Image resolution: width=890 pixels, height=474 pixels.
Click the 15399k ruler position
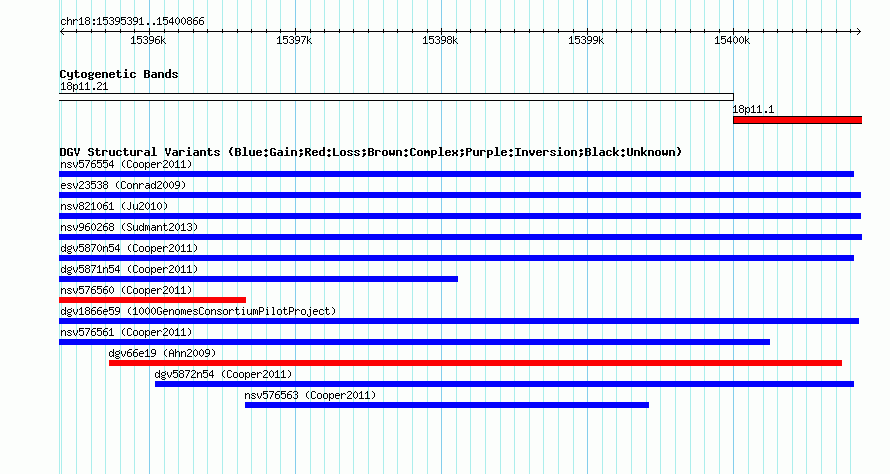pos(586,40)
